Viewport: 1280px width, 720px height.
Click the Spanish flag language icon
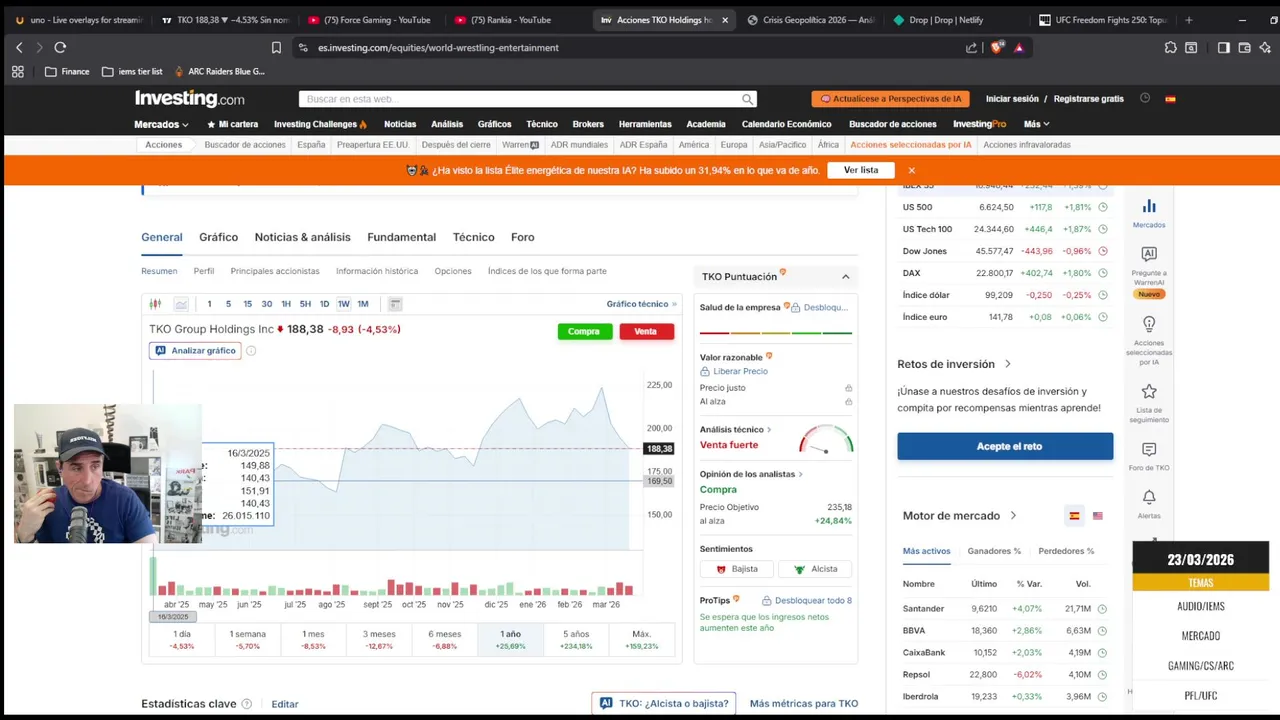click(1170, 99)
